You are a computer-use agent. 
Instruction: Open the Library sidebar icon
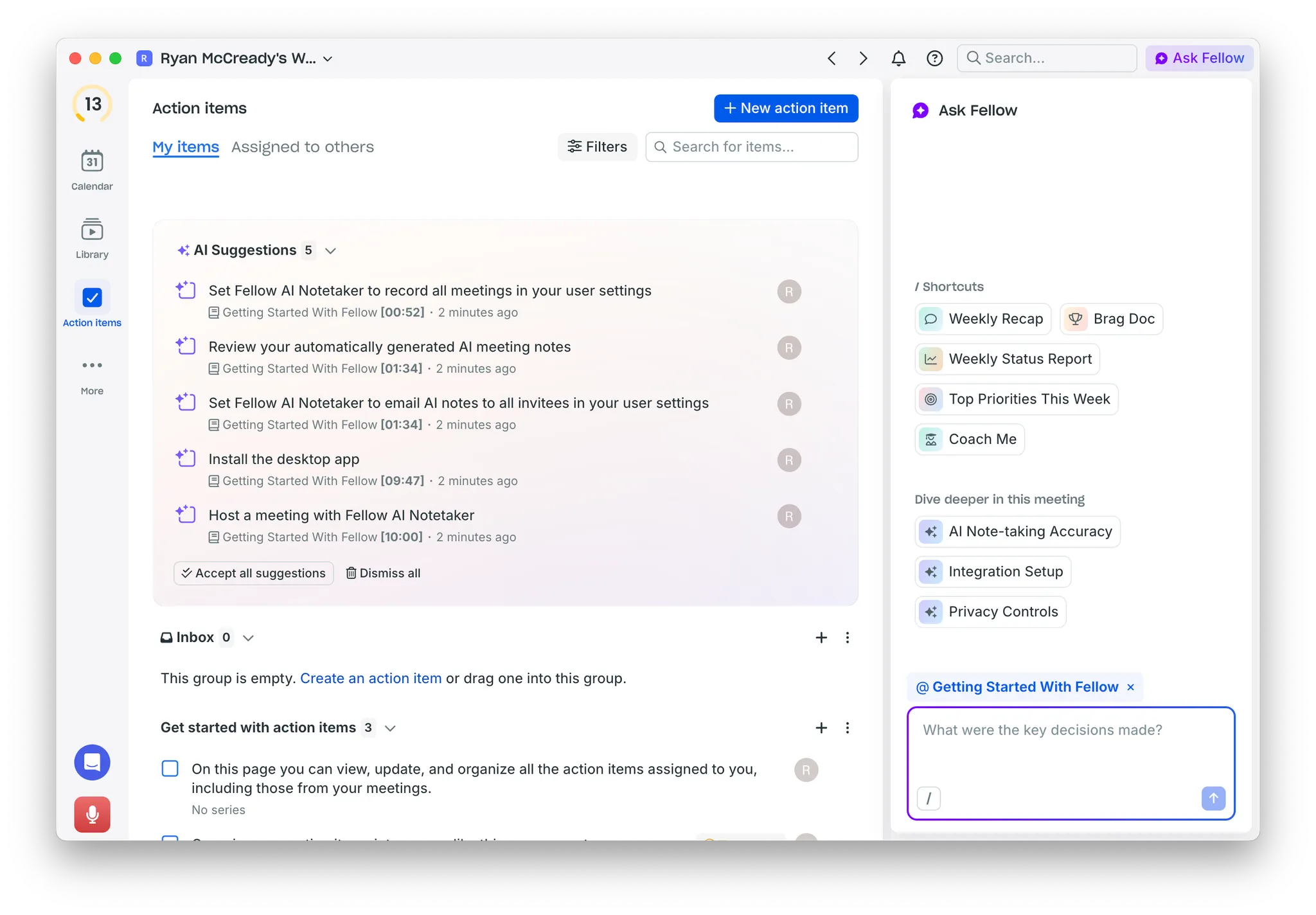tap(92, 230)
